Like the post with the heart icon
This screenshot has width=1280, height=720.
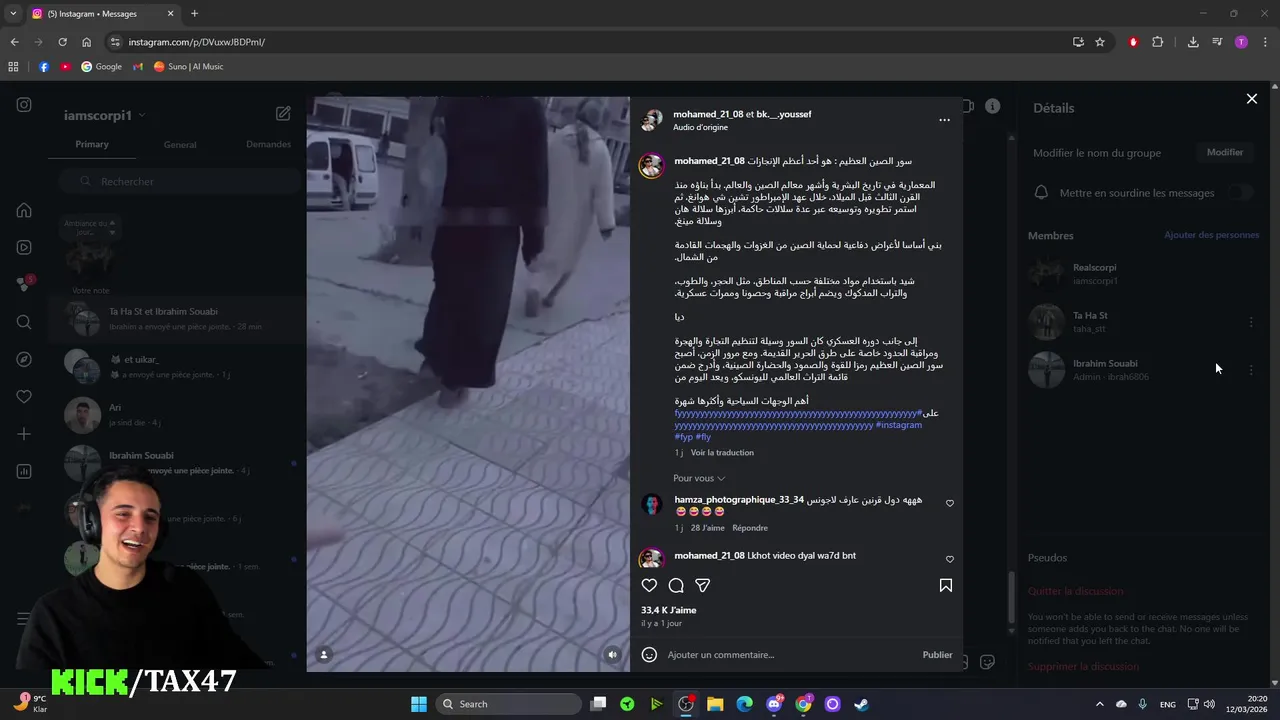coord(649,585)
